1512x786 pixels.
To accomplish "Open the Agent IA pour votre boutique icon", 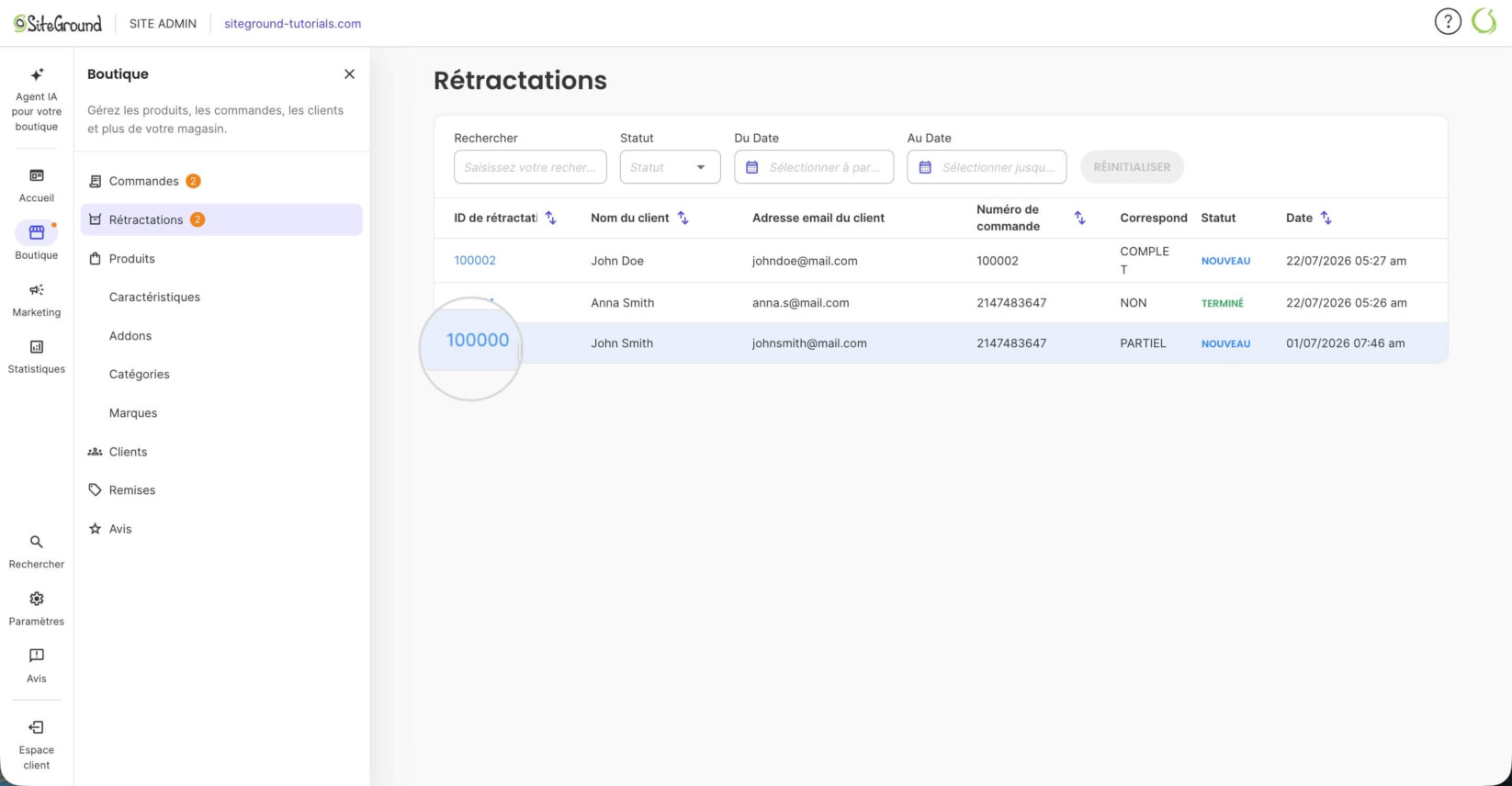I will (x=37, y=75).
